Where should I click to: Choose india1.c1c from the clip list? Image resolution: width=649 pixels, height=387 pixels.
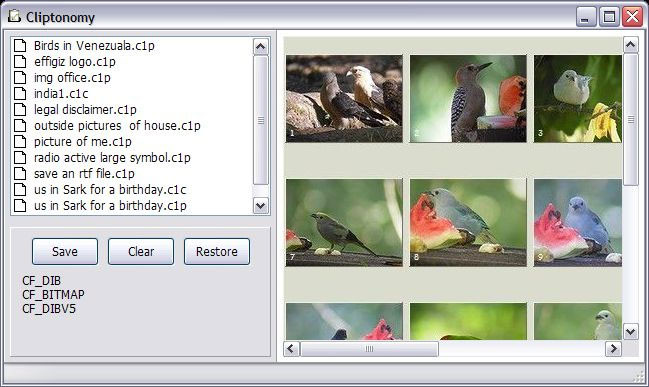61,94
